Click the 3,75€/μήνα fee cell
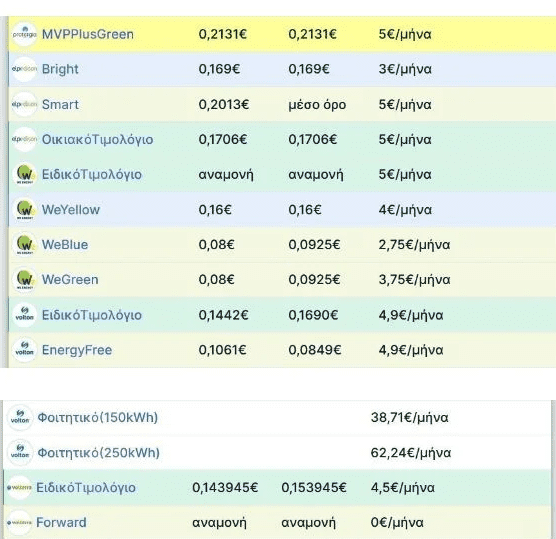The width and height of the screenshot is (556, 539). pos(414,280)
